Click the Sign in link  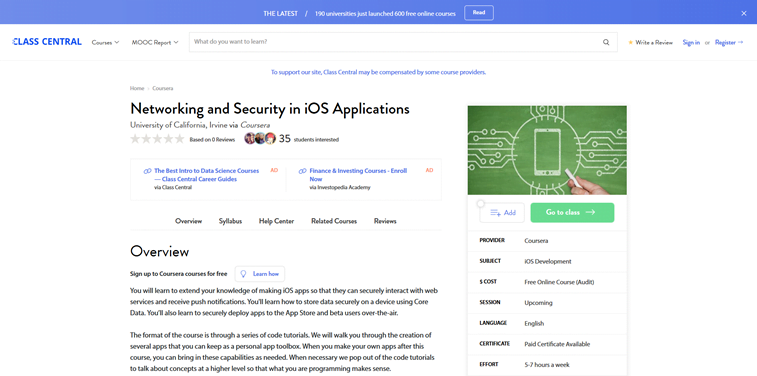click(x=691, y=42)
